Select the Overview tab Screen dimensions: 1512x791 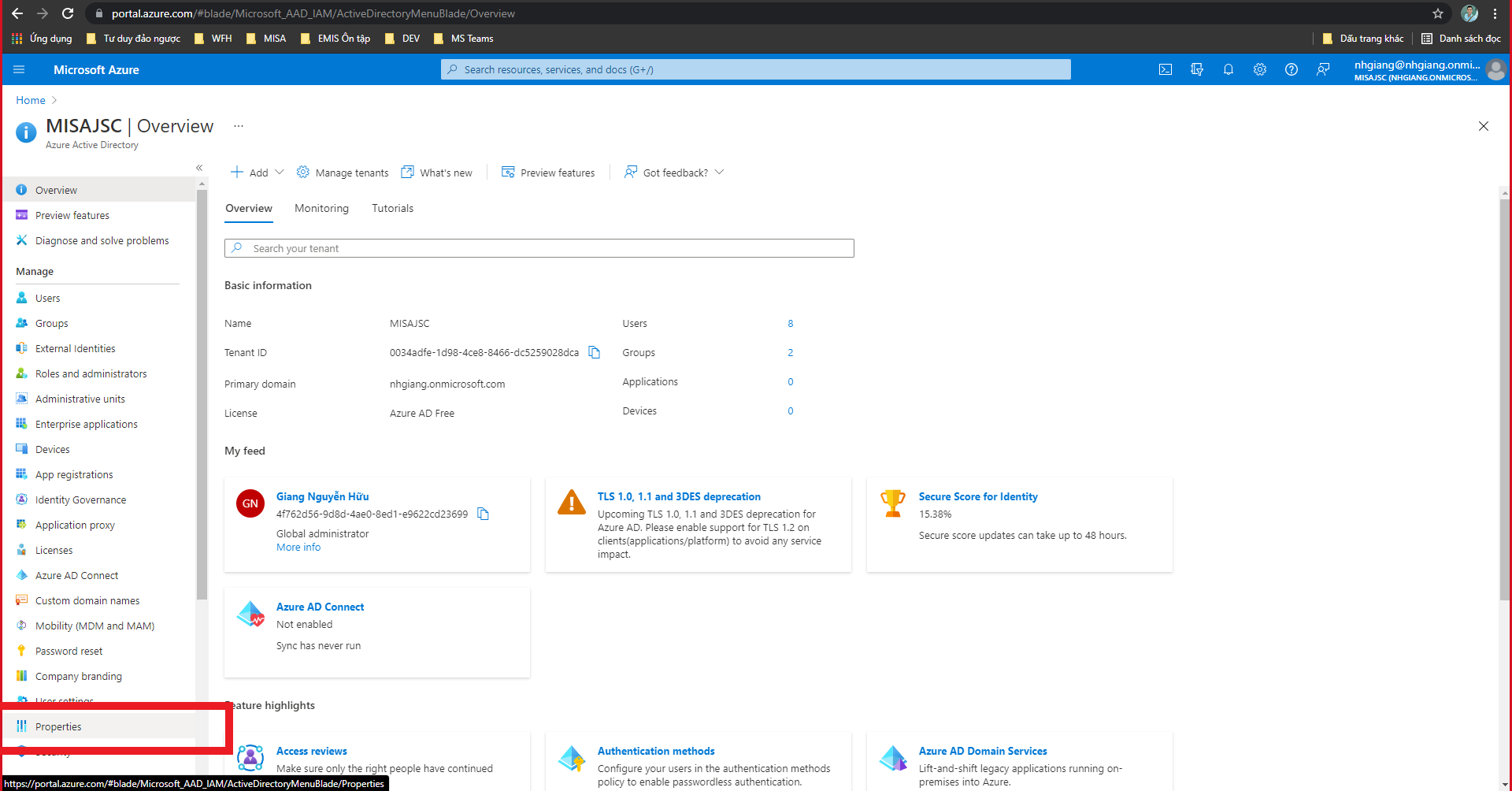249,208
